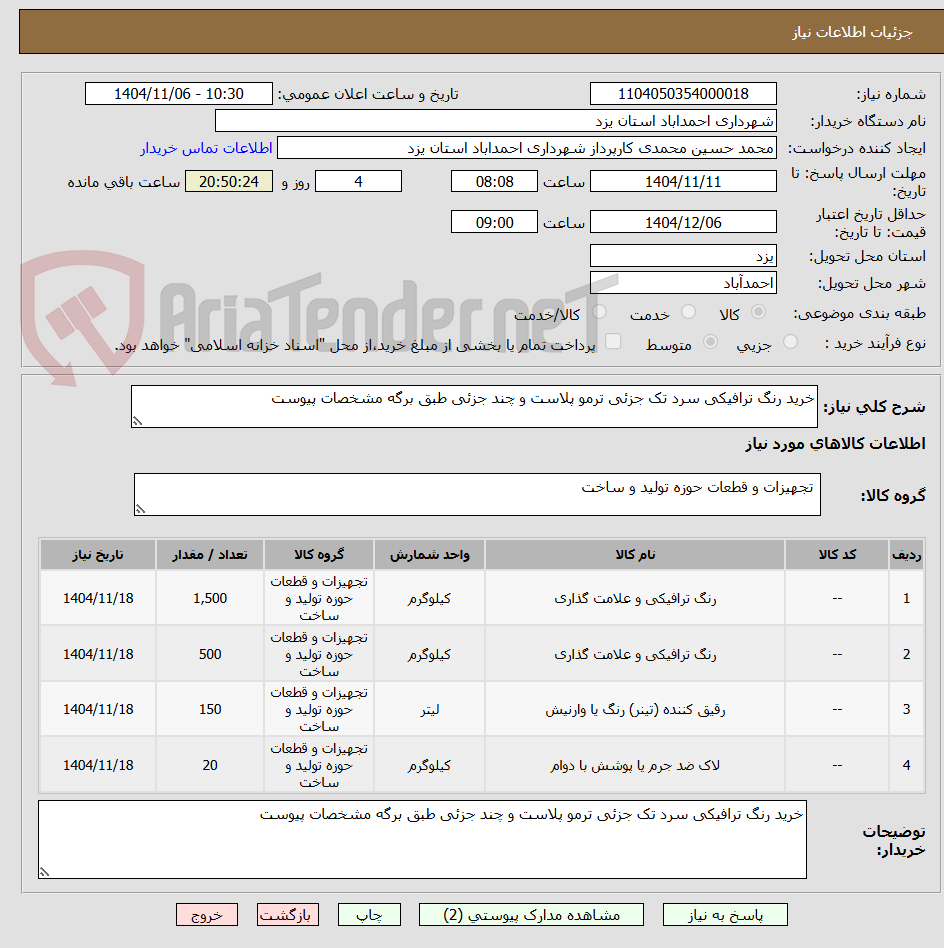Click the ردیف column header
The height and width of the screenshot is (948, 944).
907,554
